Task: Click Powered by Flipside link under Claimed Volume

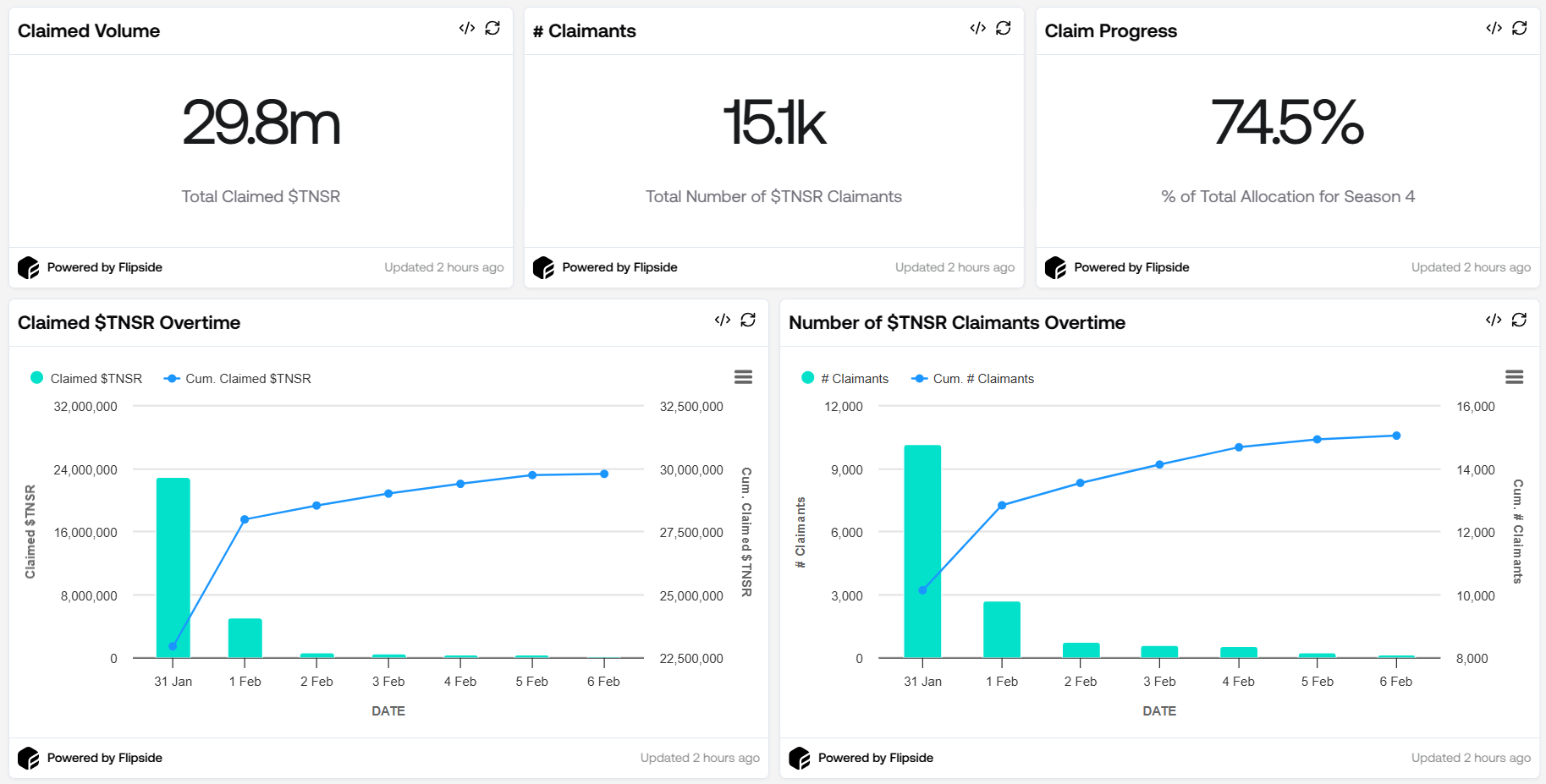Action: coord(104,268)
